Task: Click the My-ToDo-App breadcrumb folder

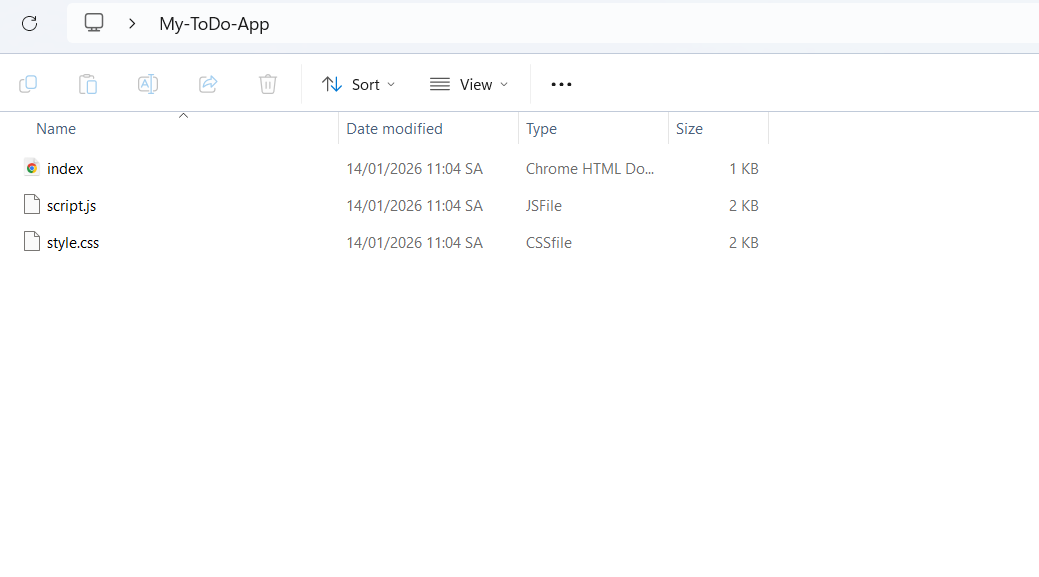Action: pyautogui.click(x=214, y=24)
